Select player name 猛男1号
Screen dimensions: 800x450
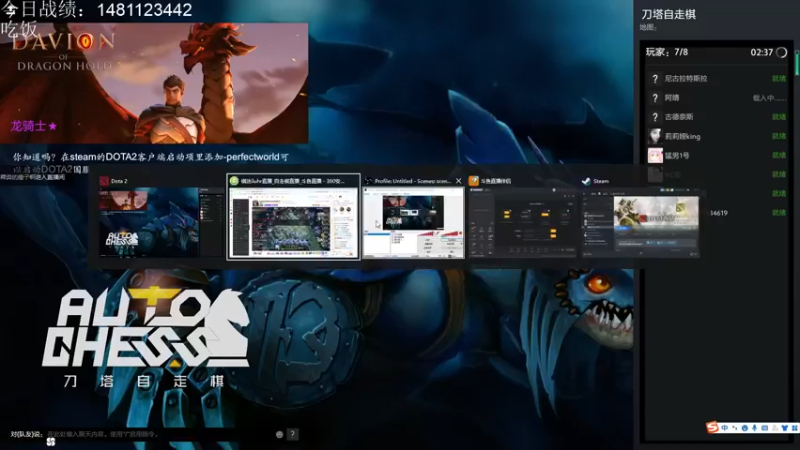point(677,155)
